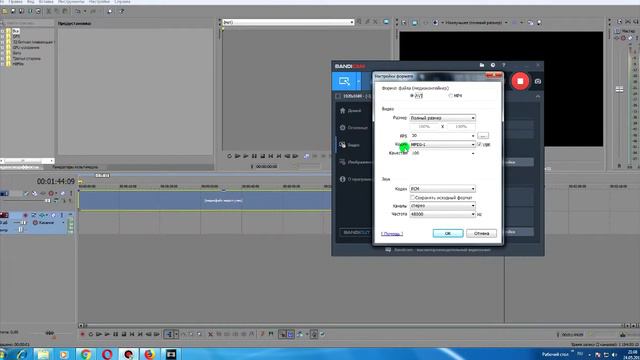The height and width of the screenshot is (360, 640).
Task: Click OK in format settings dialog
Action: click(x=448, y=233)
